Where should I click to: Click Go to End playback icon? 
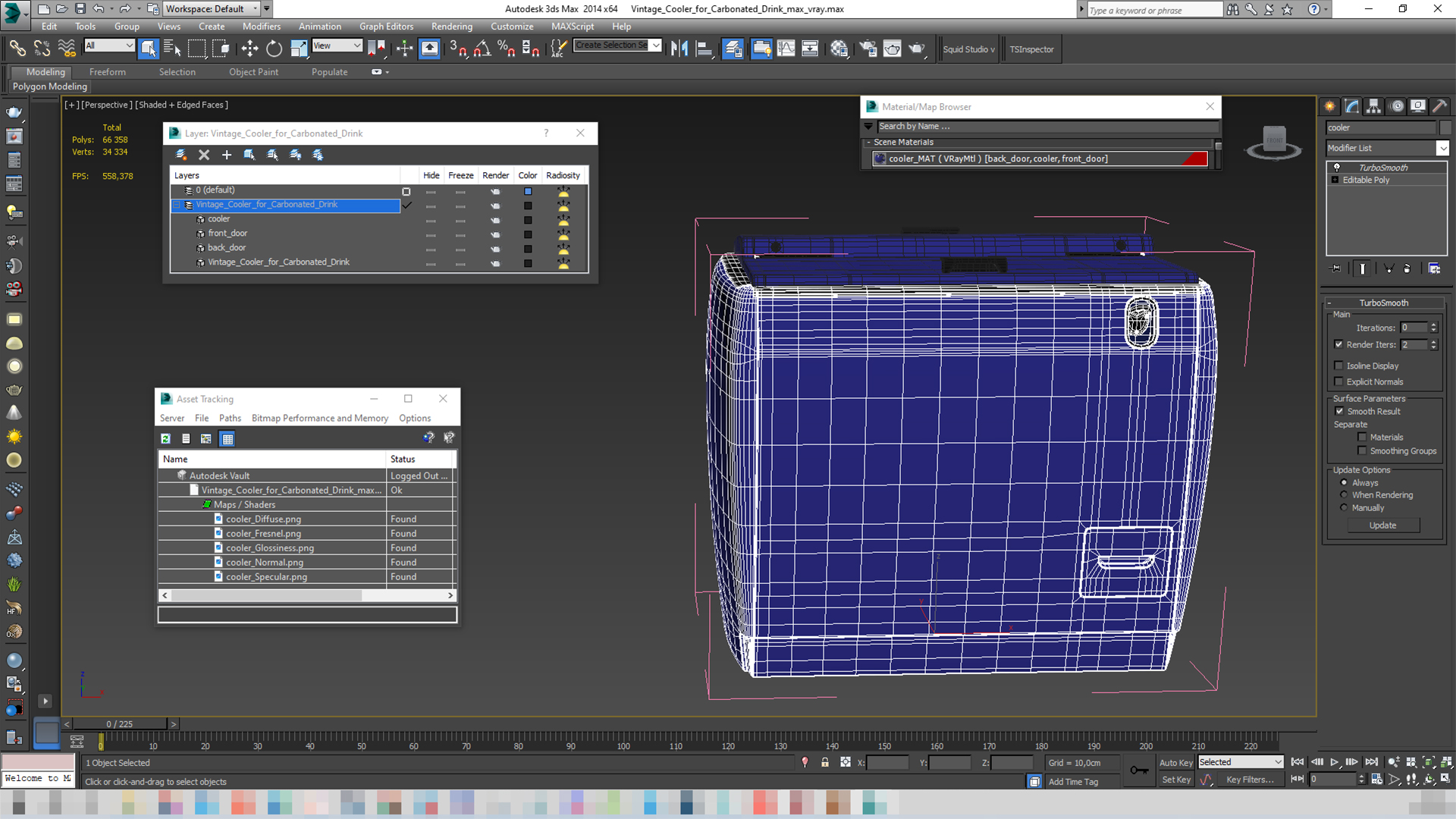point(1371,762)
